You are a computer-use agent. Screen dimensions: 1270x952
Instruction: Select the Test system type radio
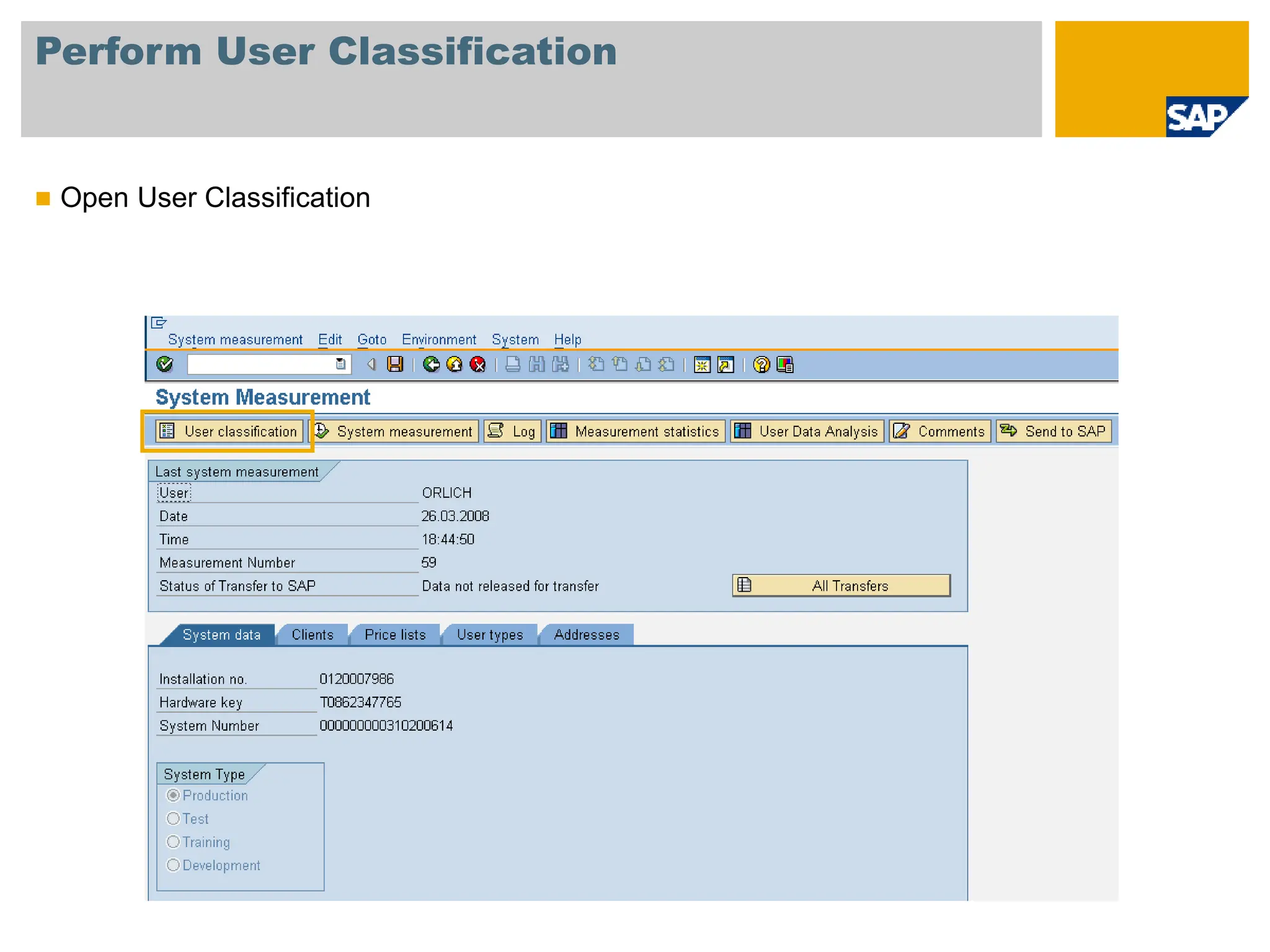coord(174,819)
